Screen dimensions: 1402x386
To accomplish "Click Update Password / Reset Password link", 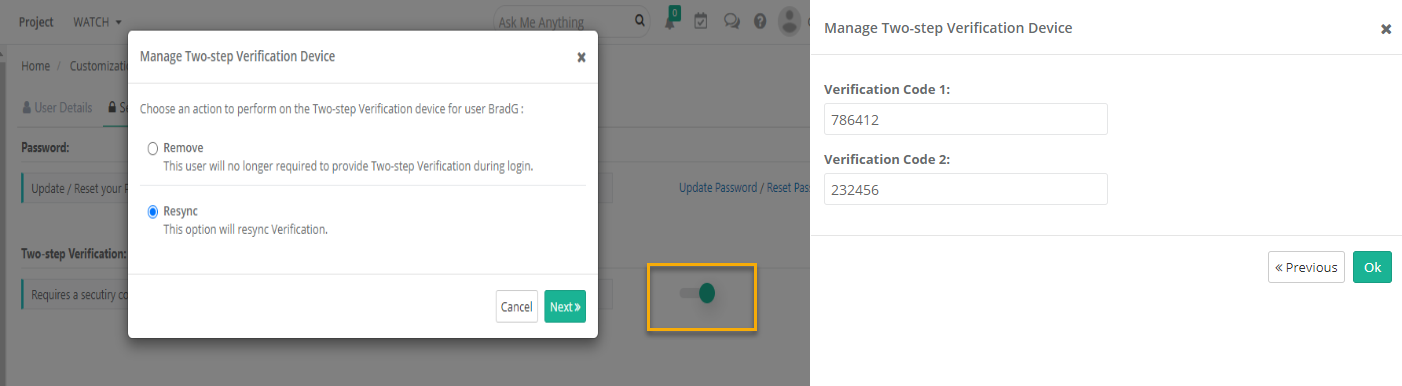I will (x=744, y=187).
